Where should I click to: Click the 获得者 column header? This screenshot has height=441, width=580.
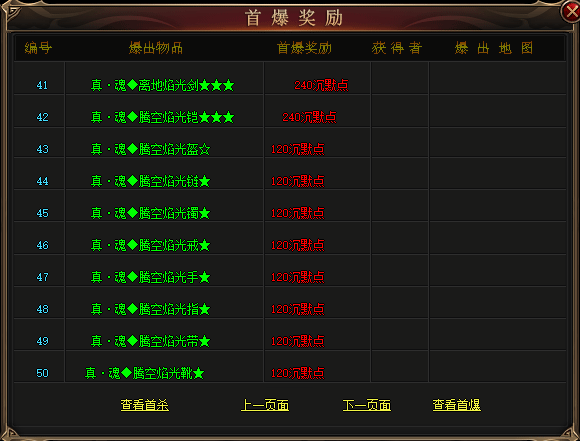click(x=397, y=48)
